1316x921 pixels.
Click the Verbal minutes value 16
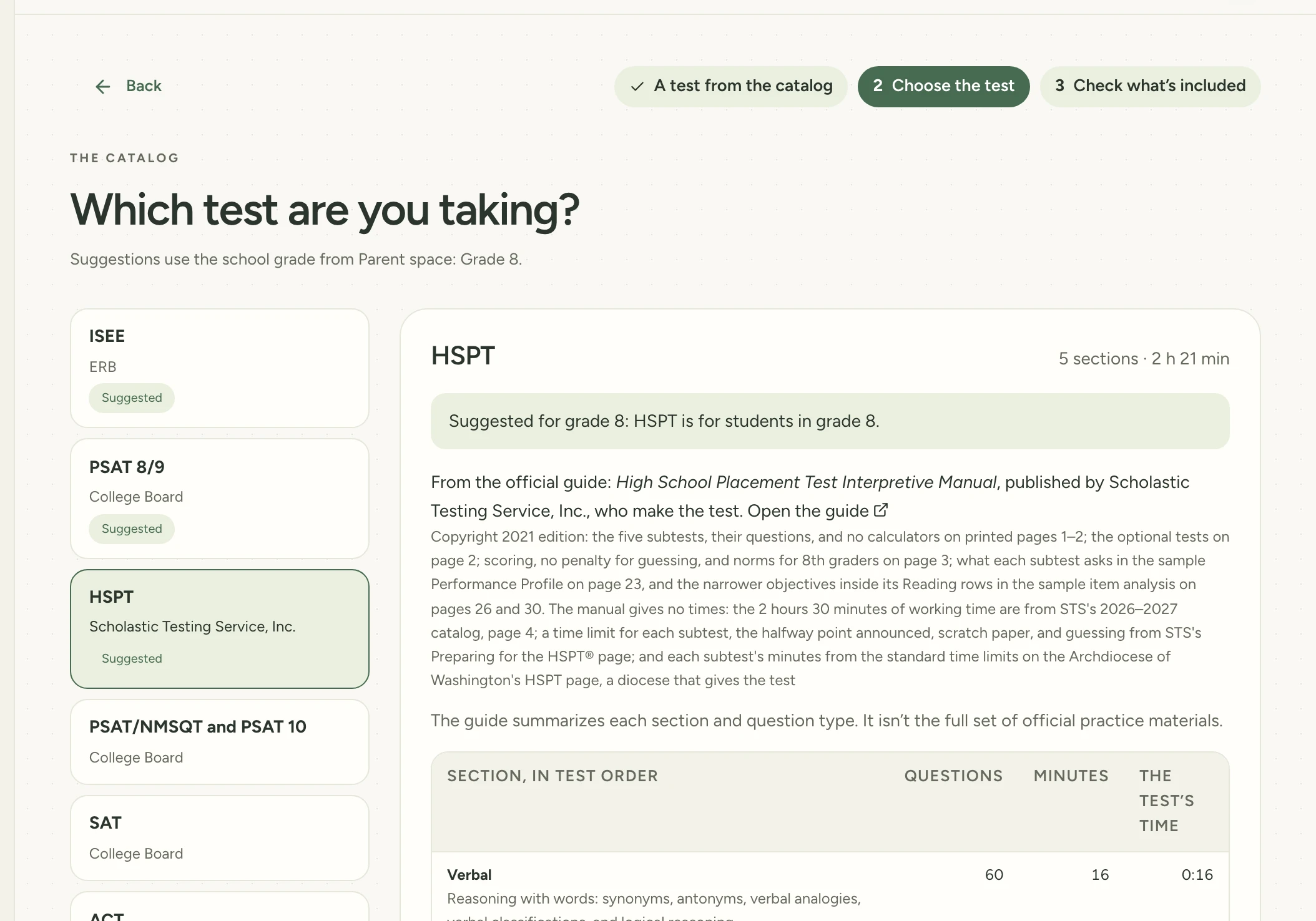click(x=1100, y=875)
